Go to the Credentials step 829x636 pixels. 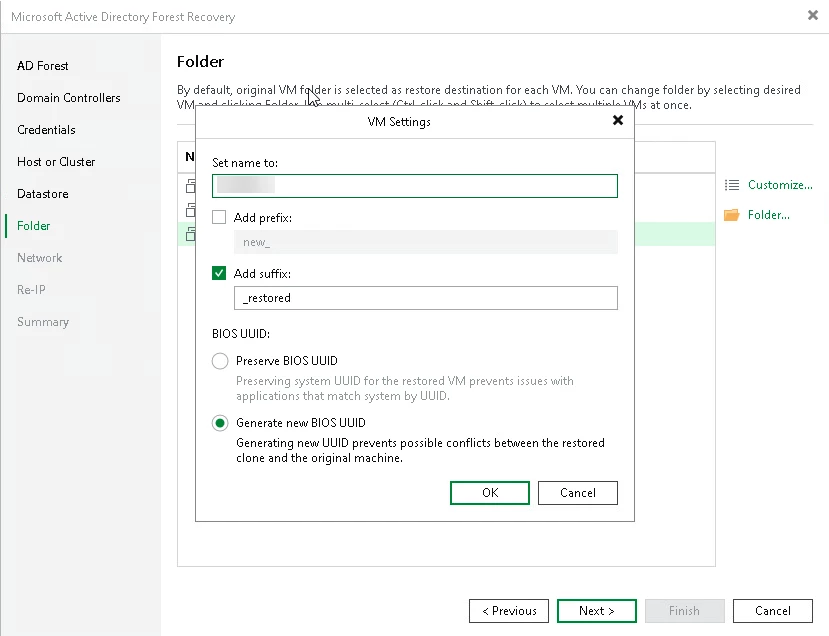[46, 130]
